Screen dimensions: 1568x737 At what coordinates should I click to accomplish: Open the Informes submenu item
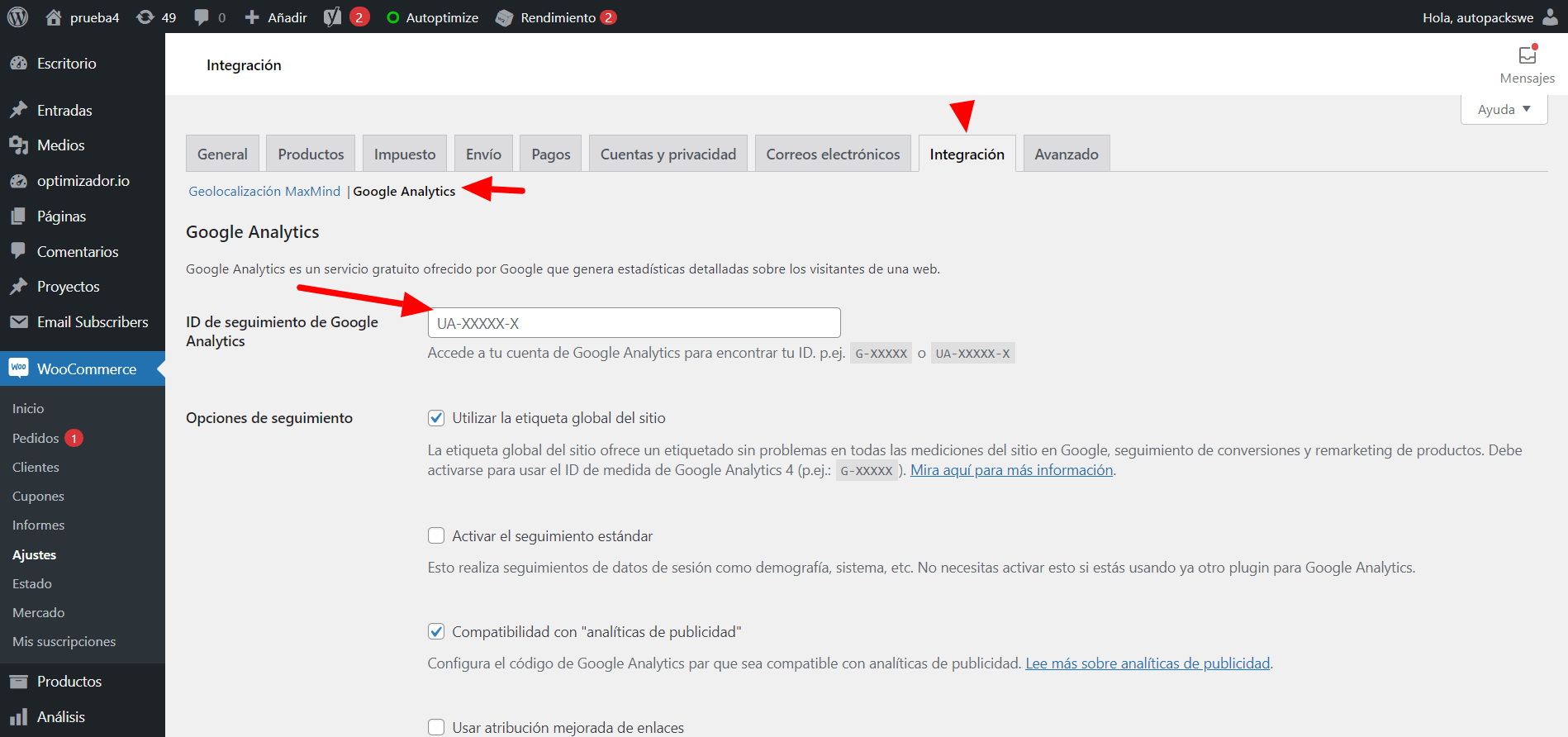coord(38,525)
